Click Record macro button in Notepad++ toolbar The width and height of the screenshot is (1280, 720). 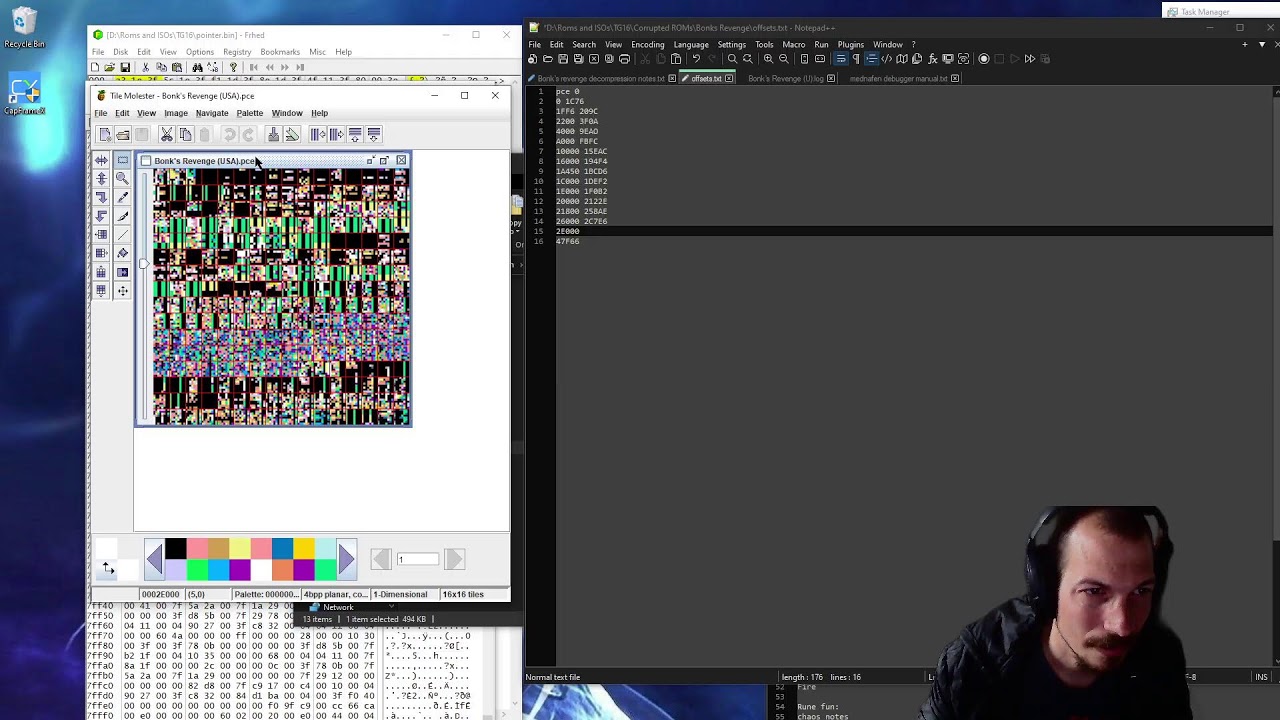pyautogui.click(x=983, y=58)
